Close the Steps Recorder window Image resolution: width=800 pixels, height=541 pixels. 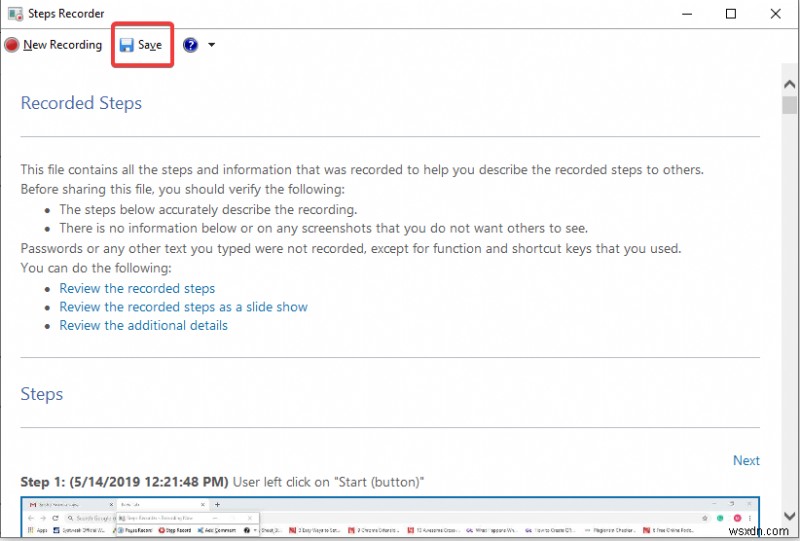click(776, 14)
